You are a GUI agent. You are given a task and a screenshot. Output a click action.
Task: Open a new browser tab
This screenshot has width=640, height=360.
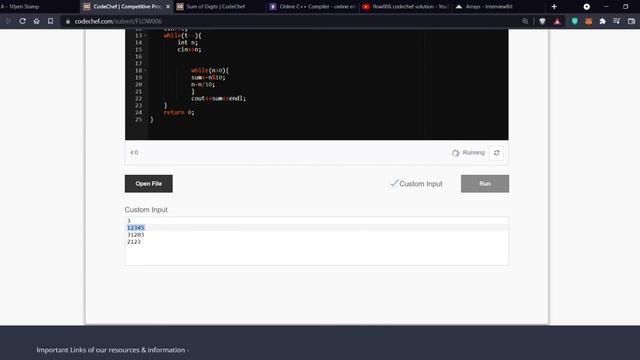[x=554, y=7]
